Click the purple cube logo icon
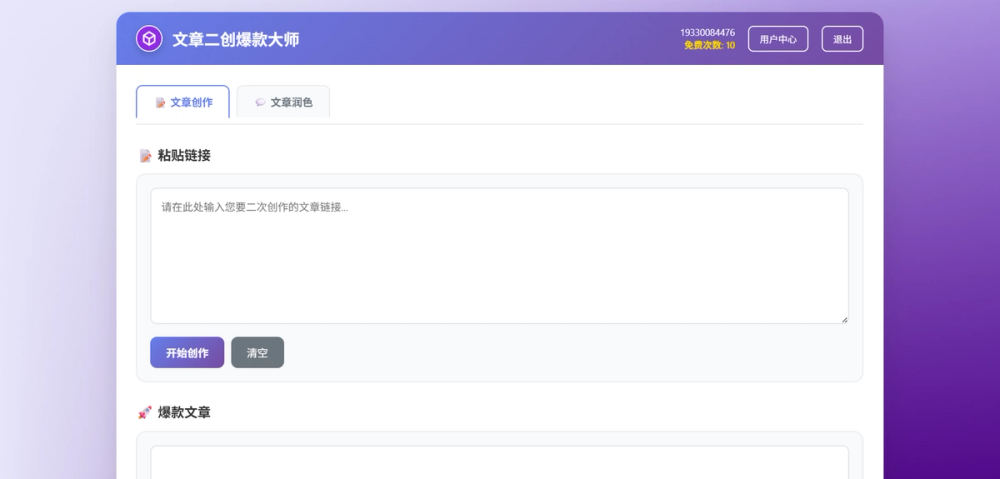This screenshot has width=1000, height=479. click(x=149, y=39)
